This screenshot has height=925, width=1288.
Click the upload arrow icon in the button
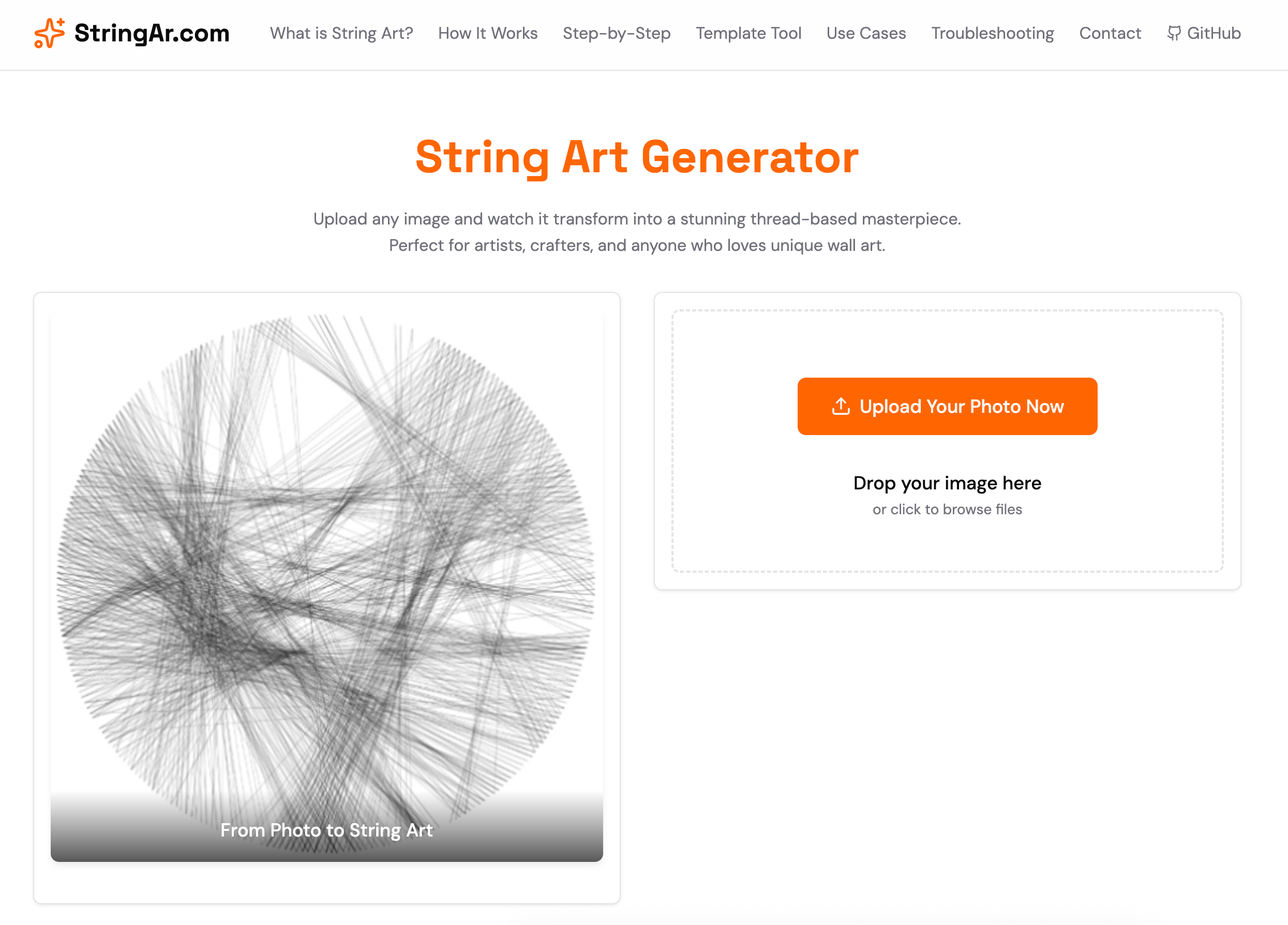click(841, 407)
